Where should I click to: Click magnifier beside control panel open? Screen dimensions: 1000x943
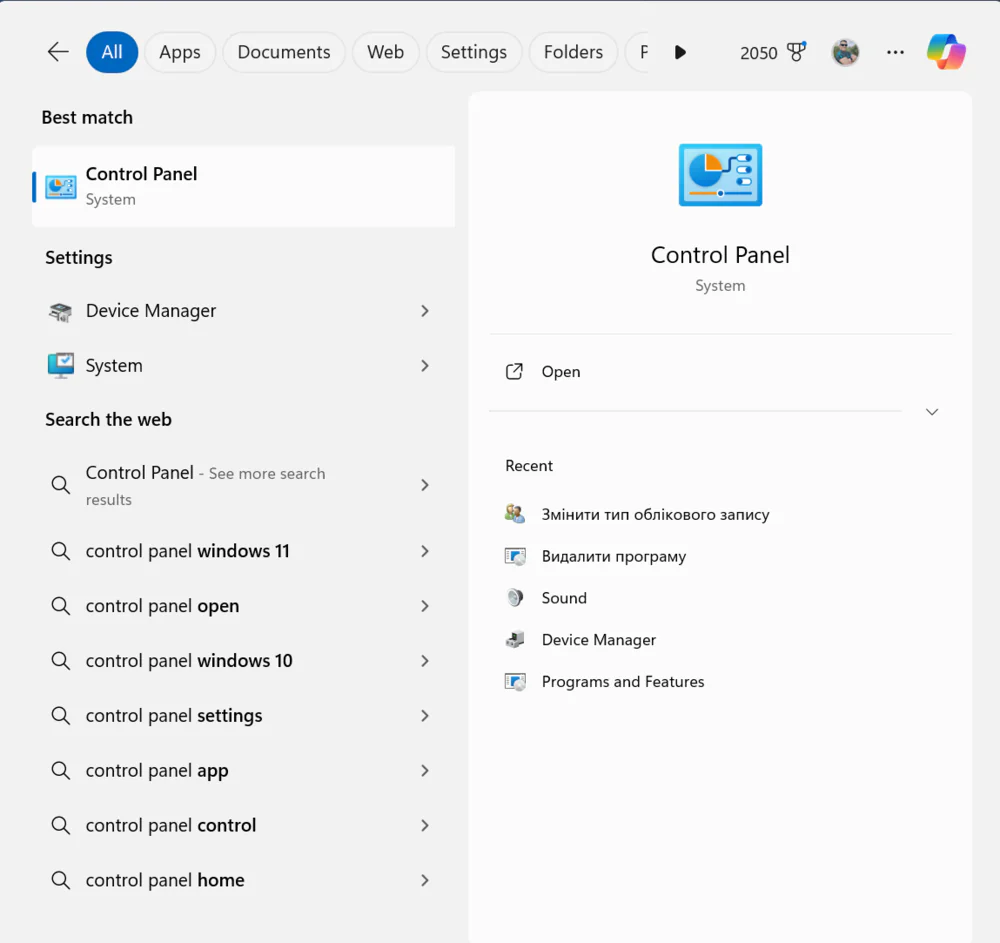[61, 606]
